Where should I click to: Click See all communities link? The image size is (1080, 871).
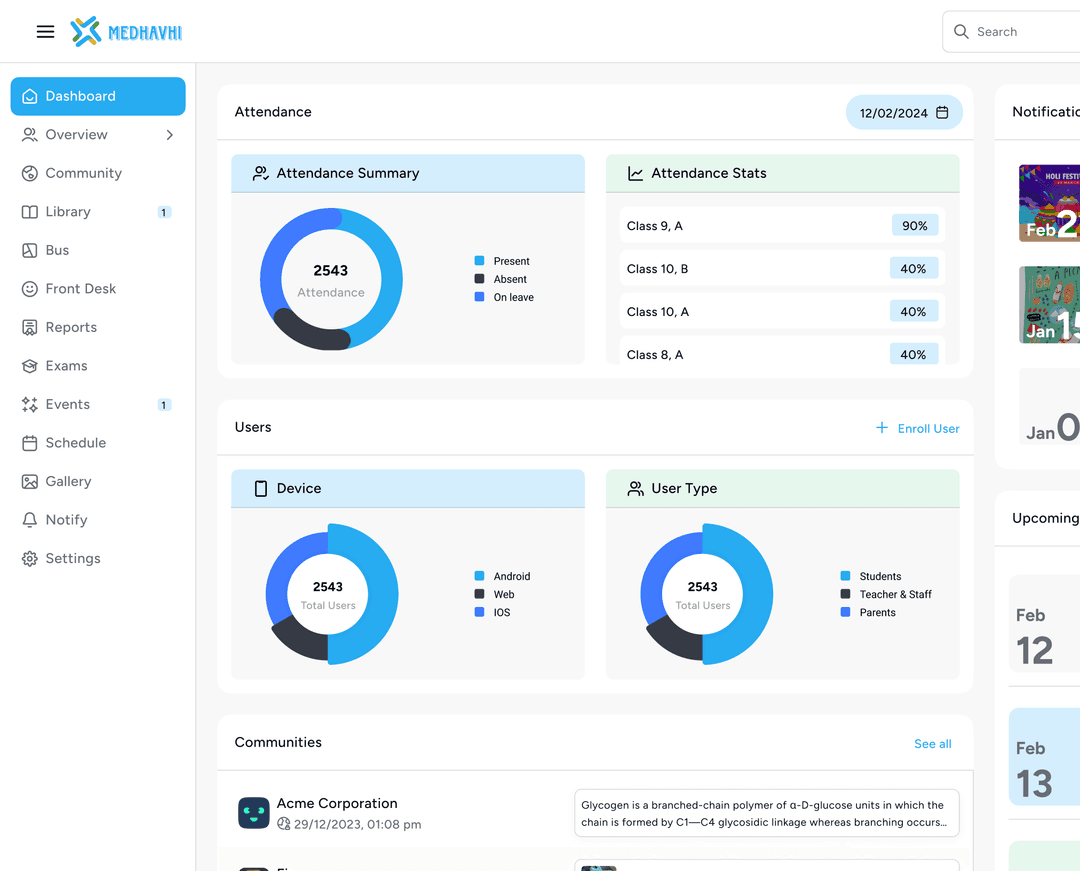(x=932, y=744)
